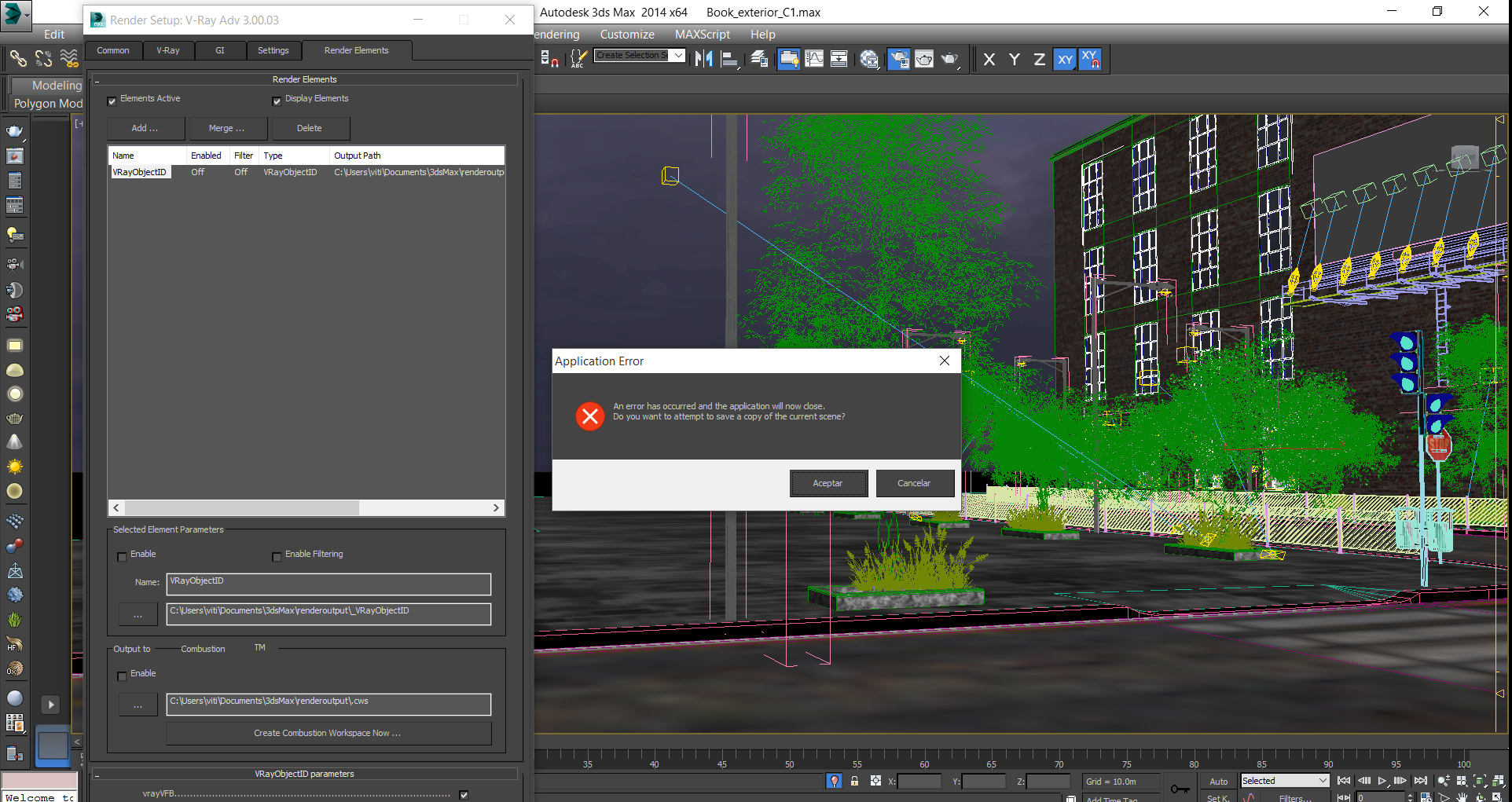1512x802 pixels.
Task: Click the Align tool icon
Action: coord(730,59)
